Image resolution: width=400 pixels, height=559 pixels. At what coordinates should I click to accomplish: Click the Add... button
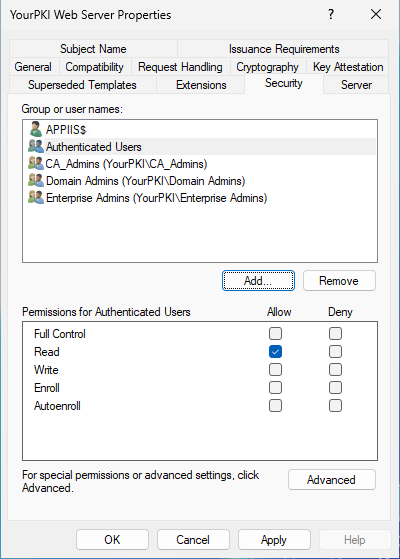[x=258, y=281]
